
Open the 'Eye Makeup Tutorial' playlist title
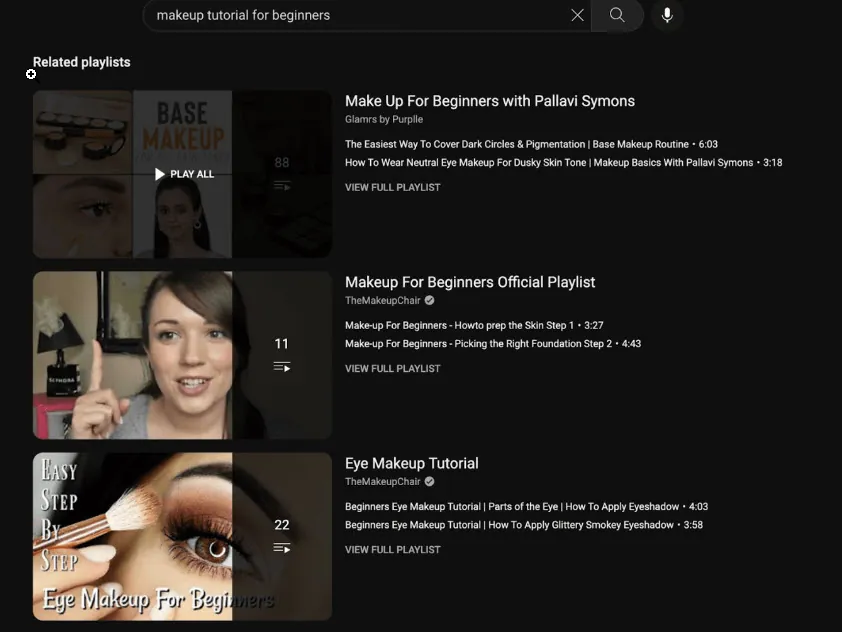click(411, 463)
